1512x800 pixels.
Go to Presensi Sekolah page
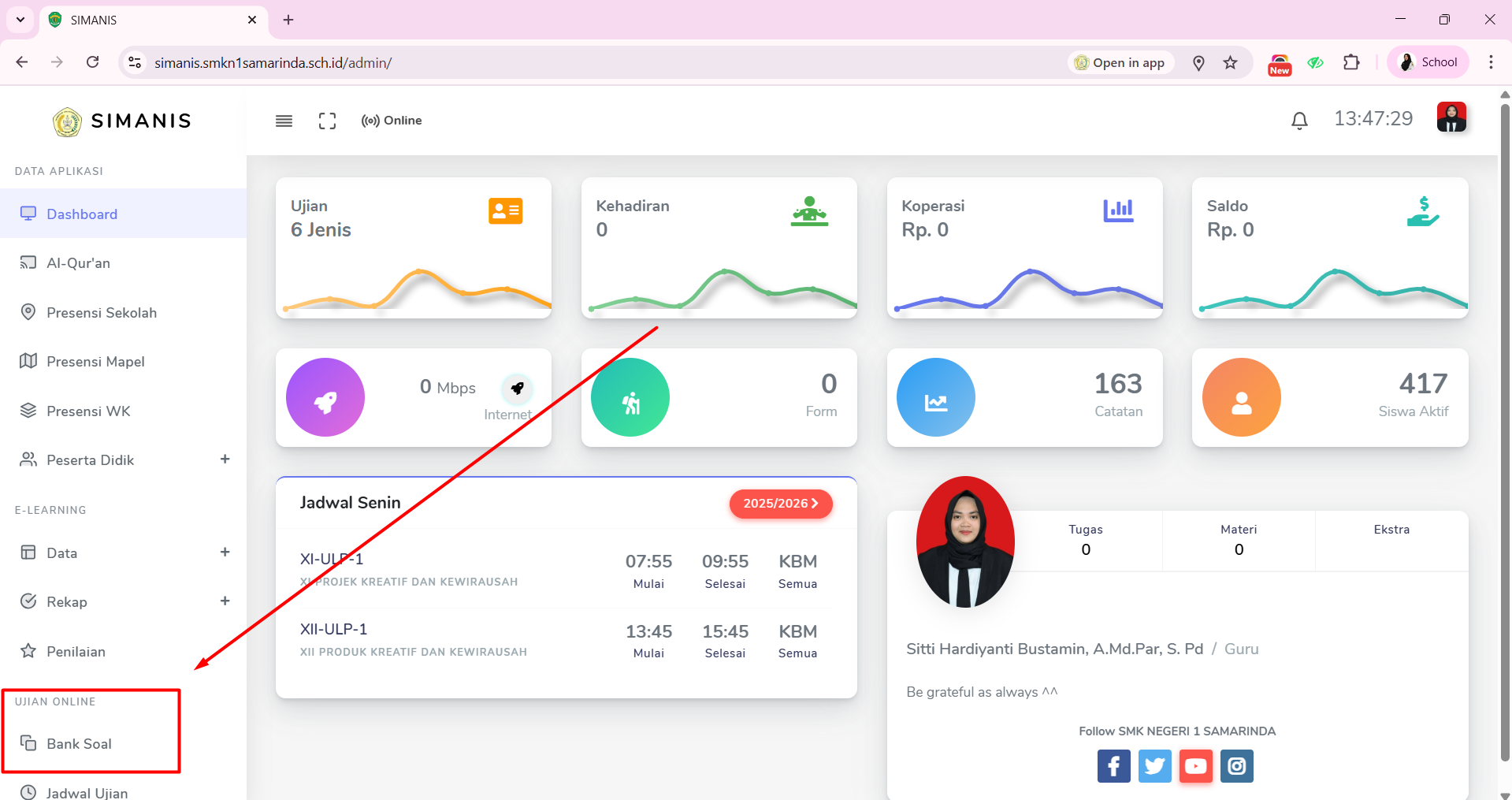point(101,313)
